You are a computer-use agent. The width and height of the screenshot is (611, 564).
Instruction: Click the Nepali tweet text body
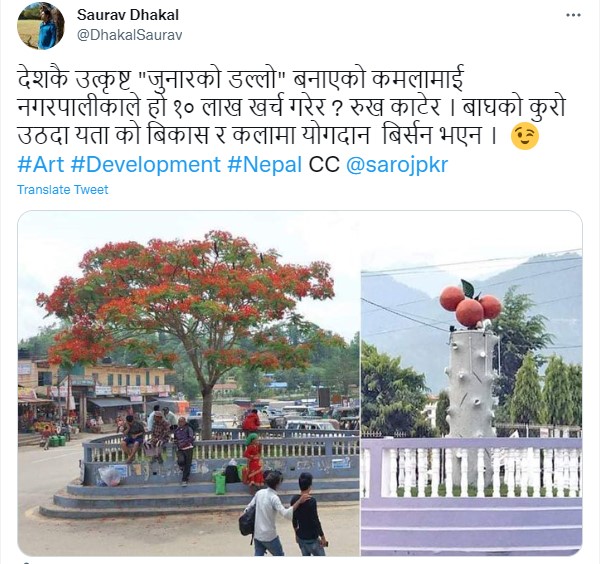click(x=291, y=107)
